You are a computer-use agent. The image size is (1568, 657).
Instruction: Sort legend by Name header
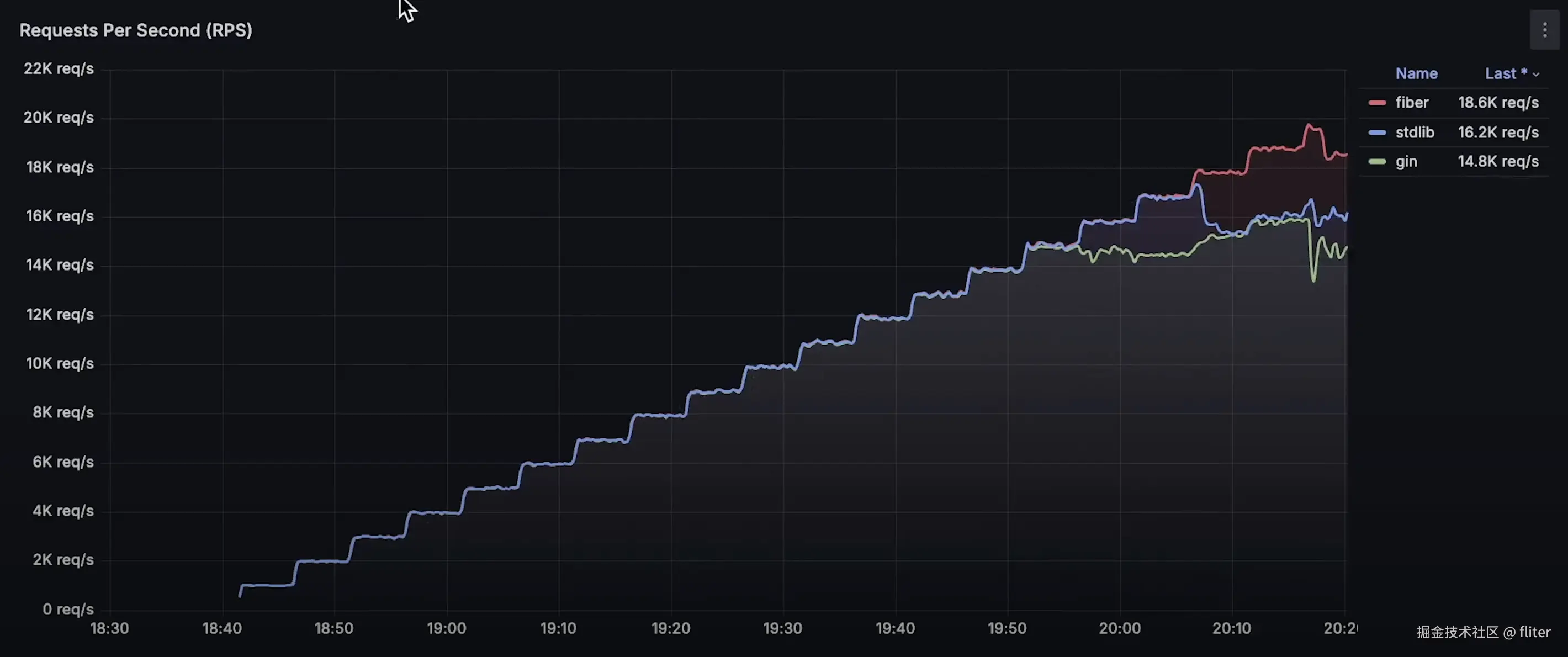click(1416, 73)
